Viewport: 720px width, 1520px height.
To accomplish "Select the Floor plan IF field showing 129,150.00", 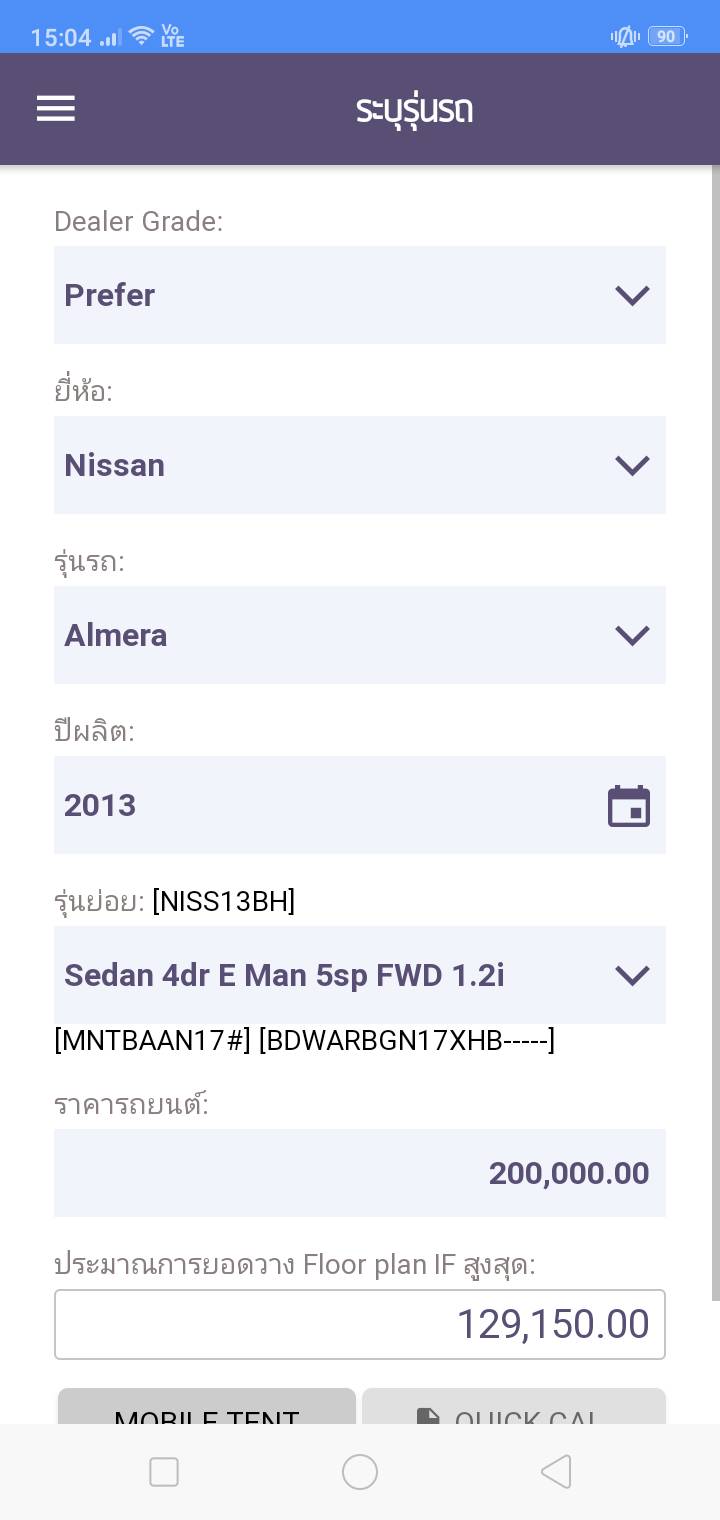I will [359, 1325].
